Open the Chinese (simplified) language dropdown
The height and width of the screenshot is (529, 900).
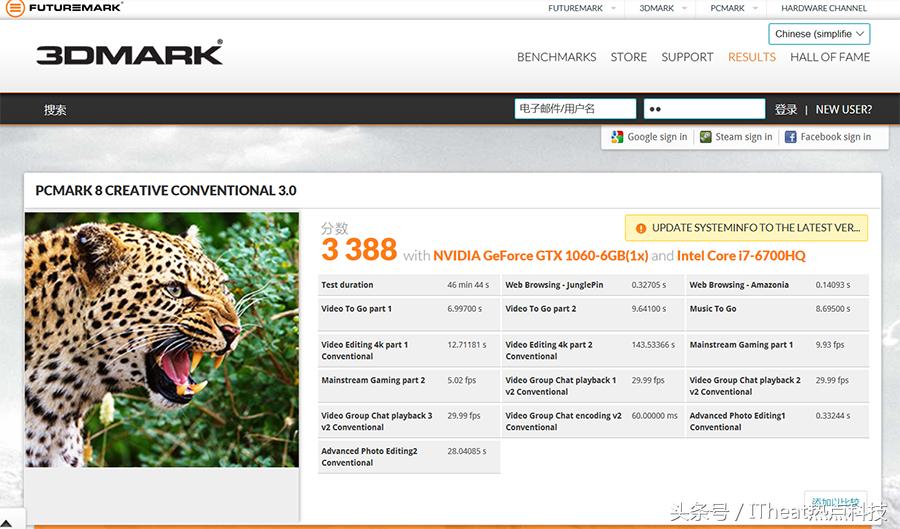[819, 34]
